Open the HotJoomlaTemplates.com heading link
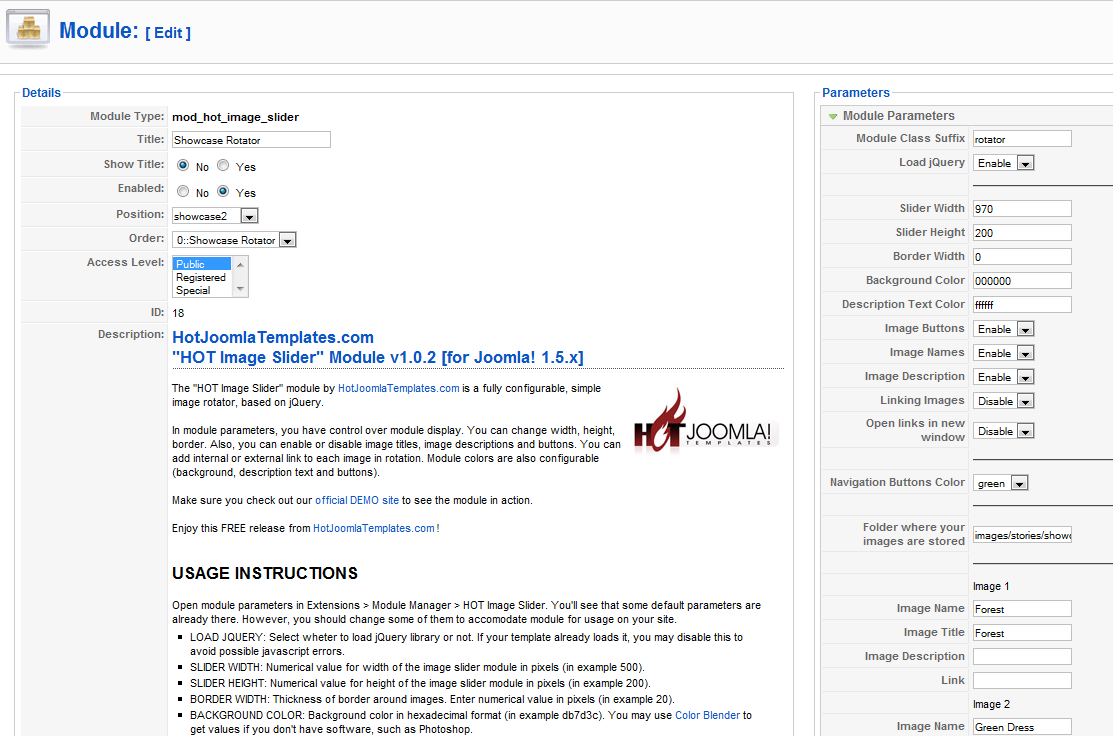Image resolution: width=1113 pixels, height=736 pixels. click(273, 338)
